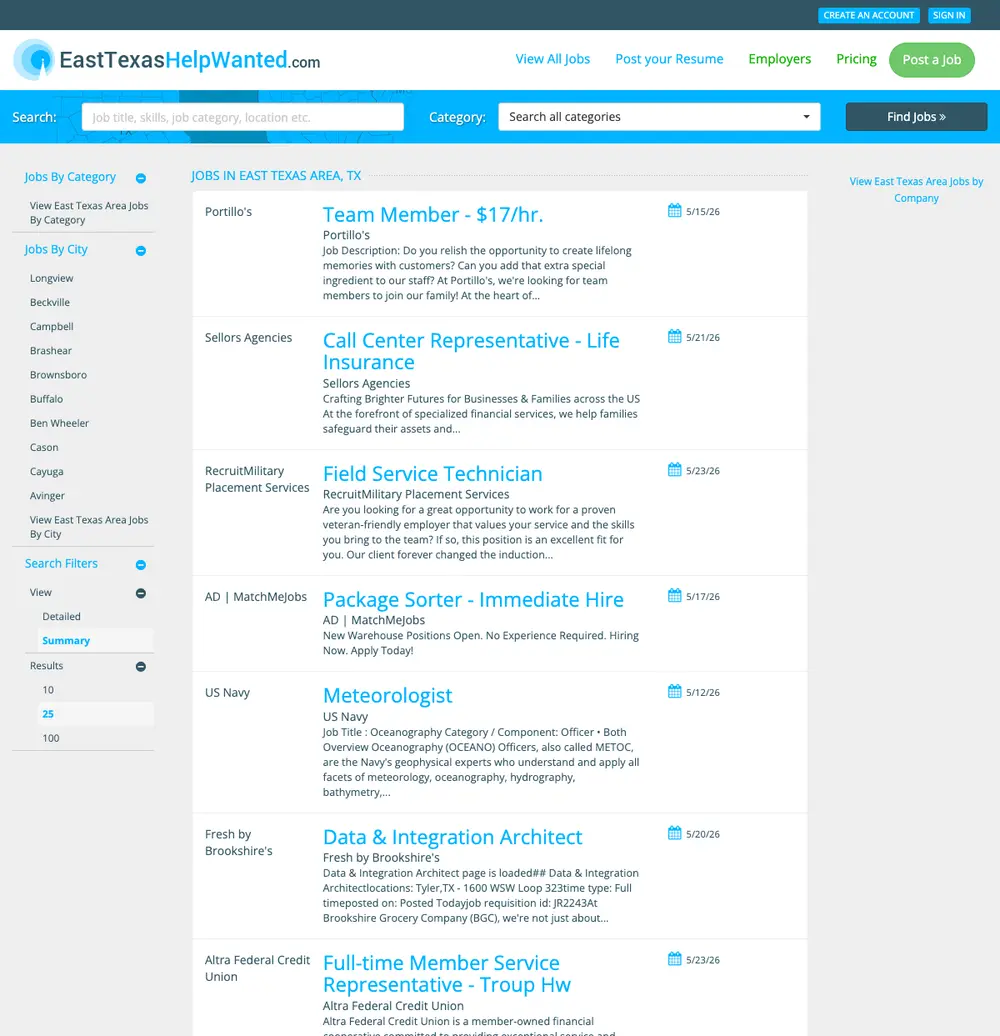The width and height of the screenshot is (1000, 1036).
Task: Click the 5/23/26 date for Field Service Technician
Action: [703, 470]
